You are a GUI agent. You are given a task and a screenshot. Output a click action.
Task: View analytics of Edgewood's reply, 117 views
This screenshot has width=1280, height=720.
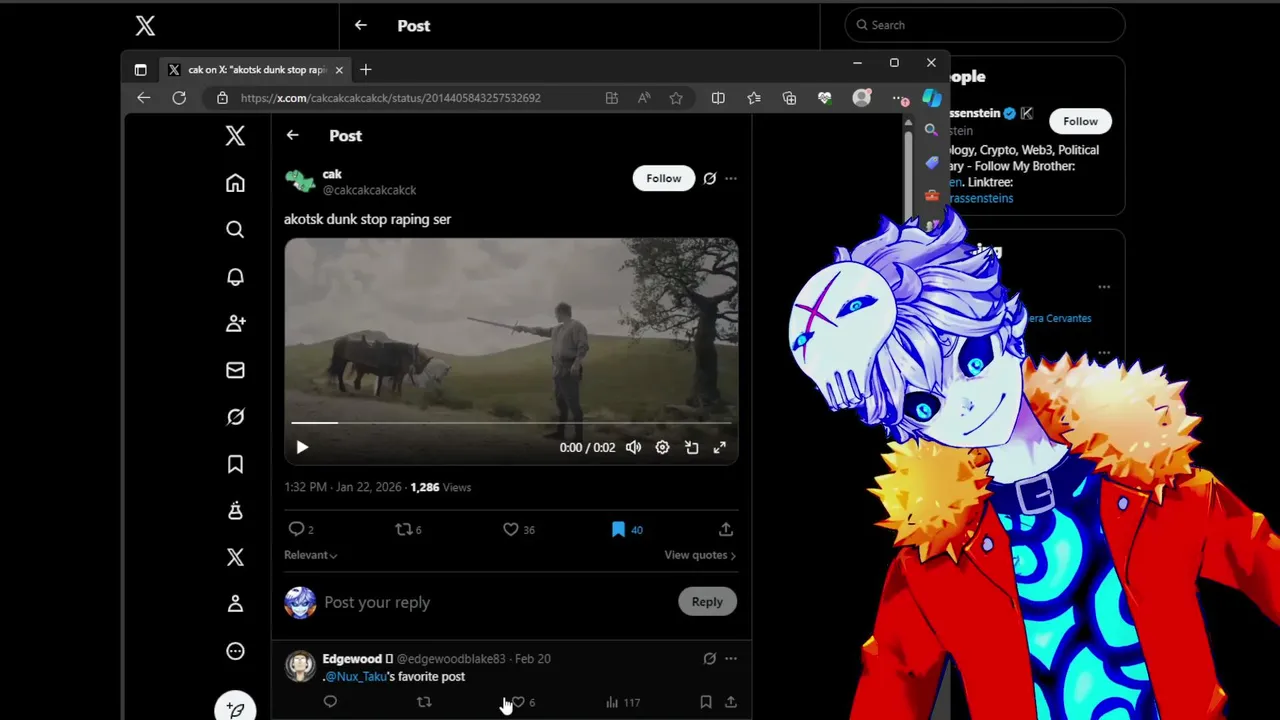point(622,702)
